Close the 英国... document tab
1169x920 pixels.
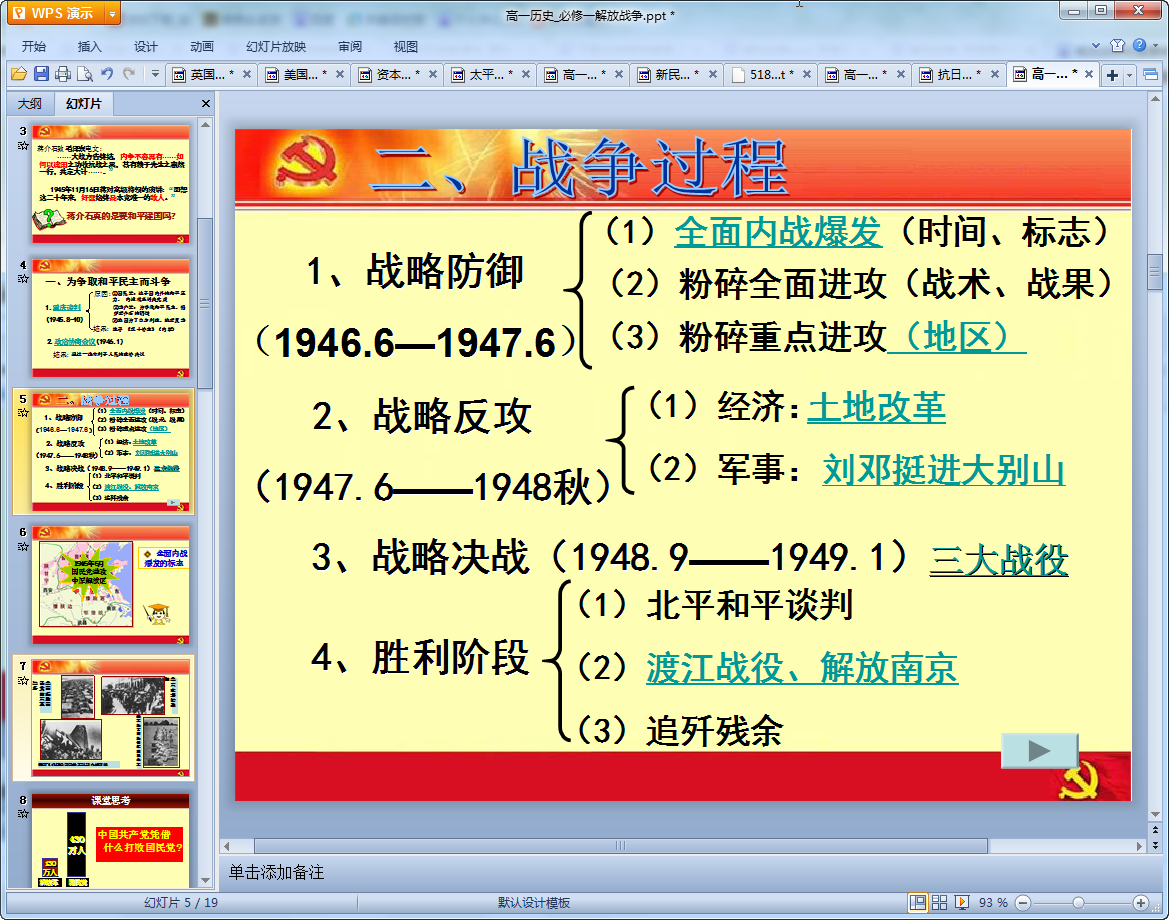(247, 75)
